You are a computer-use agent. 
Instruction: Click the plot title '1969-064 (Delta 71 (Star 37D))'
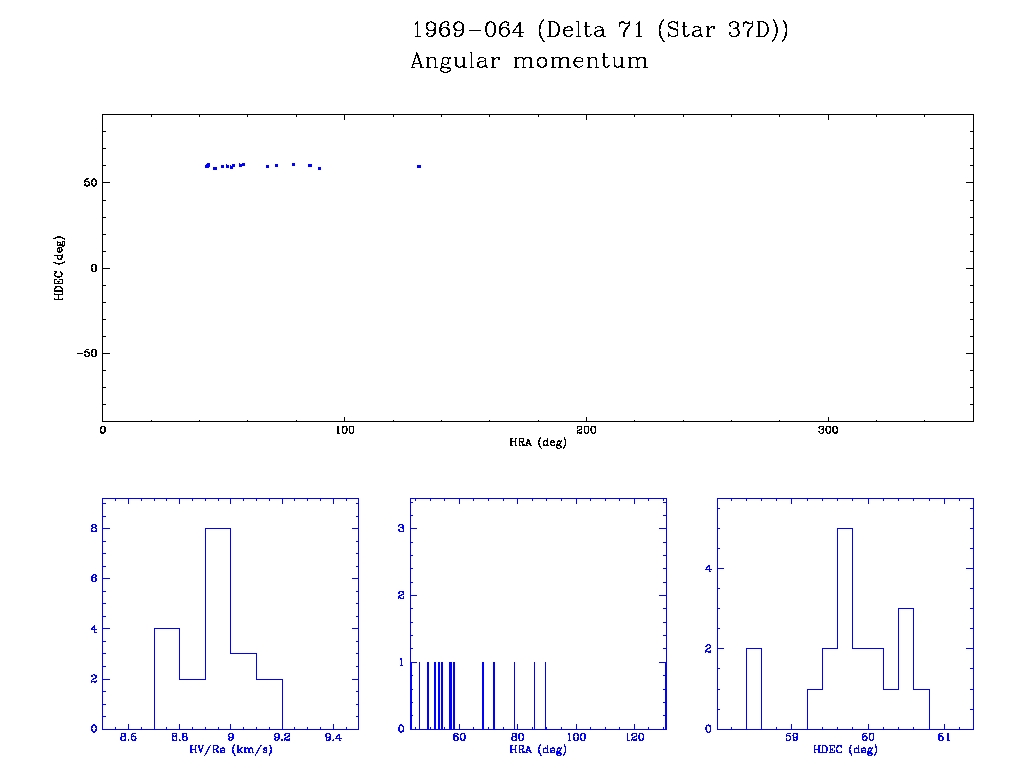600,30
